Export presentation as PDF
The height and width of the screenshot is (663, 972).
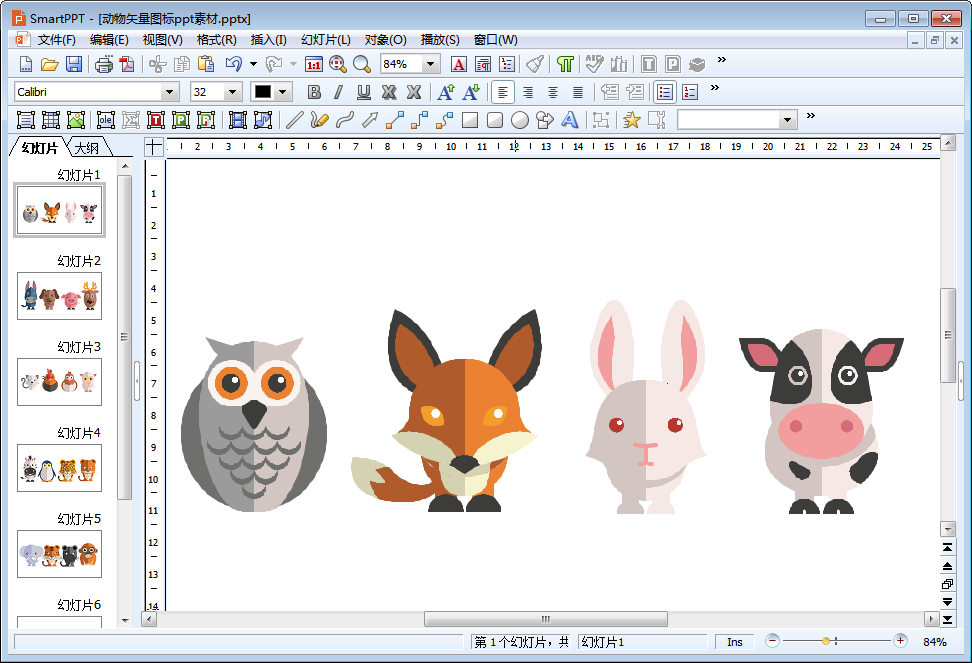pyautogui.click(x=127, y=64)
